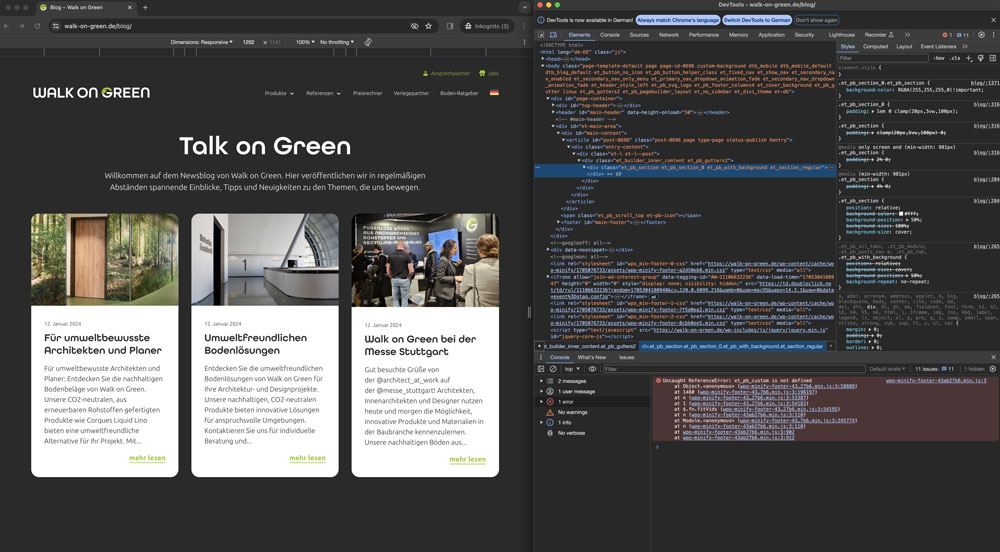Open the Default levels dropdown in Console

(x=886, y=369)
